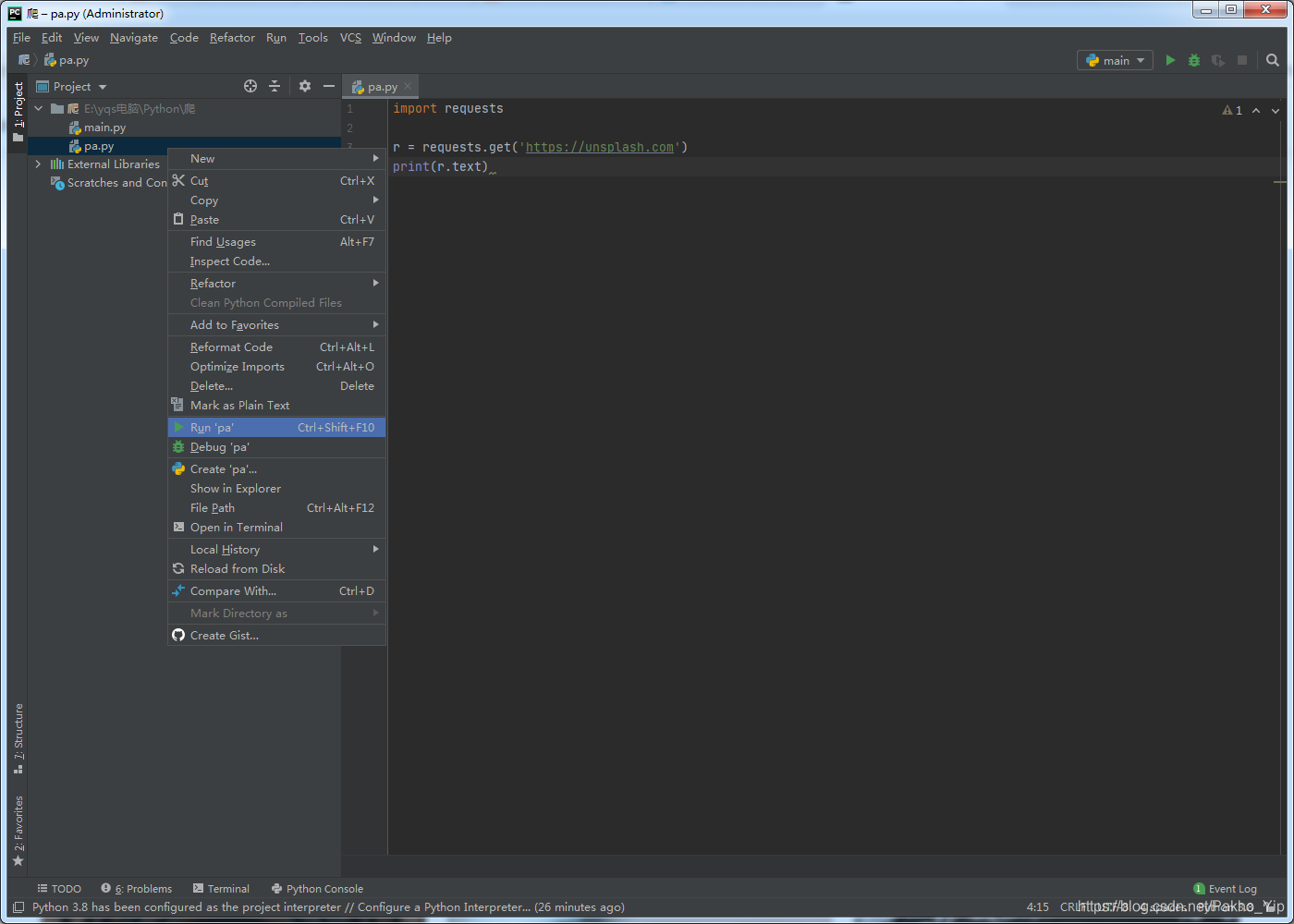1294x924 pixels.
Task: Expand Local History submenu
Action: (276, 550)
